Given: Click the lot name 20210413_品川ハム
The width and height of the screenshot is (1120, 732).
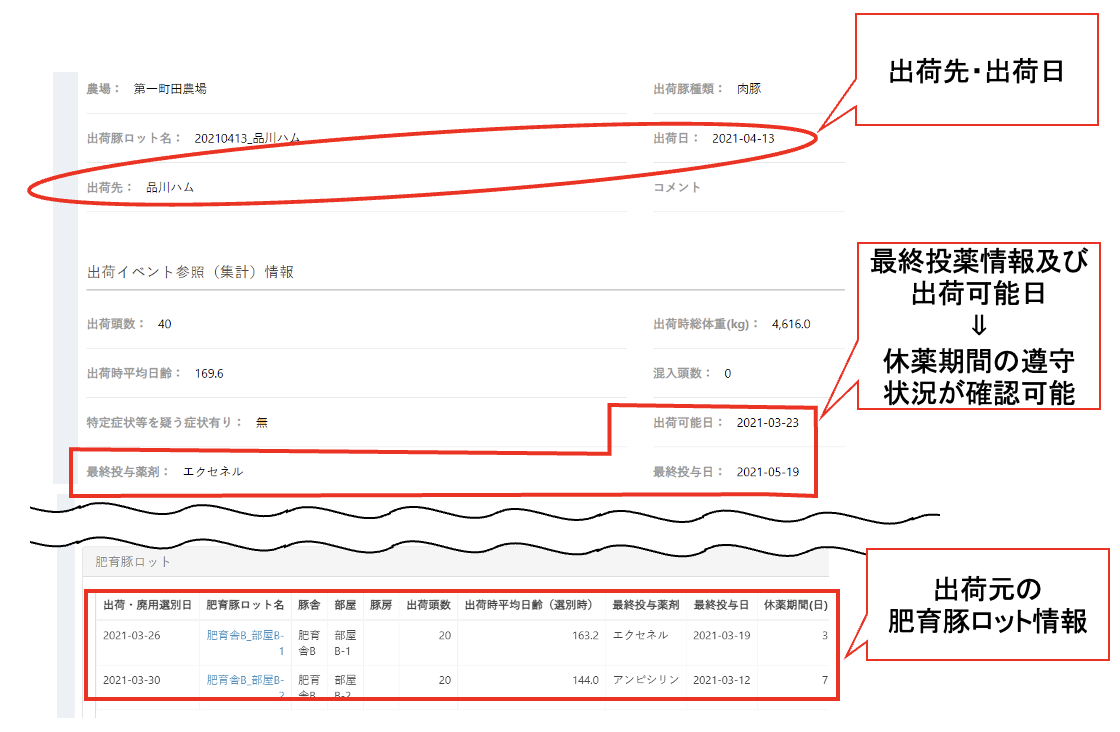Looking at the screenshot, I should click(x=247, y=138).
